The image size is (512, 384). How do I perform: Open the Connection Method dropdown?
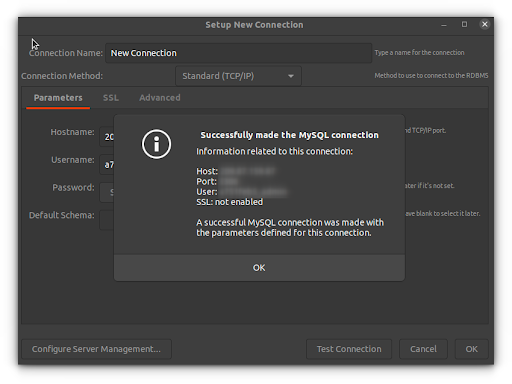(x=238, y=76)
